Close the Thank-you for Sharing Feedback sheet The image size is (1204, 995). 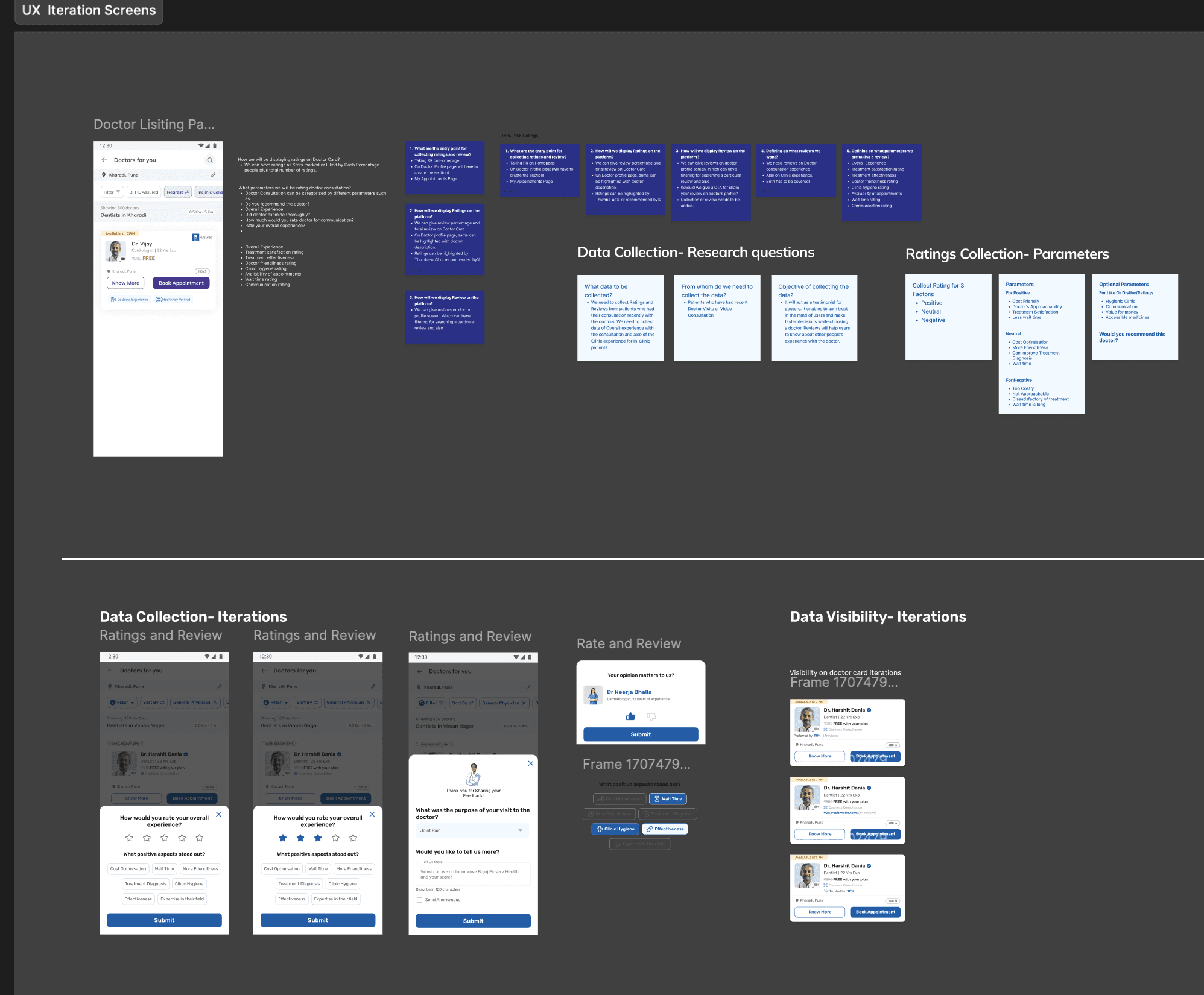pyautogui.click(x=530, y=763)
